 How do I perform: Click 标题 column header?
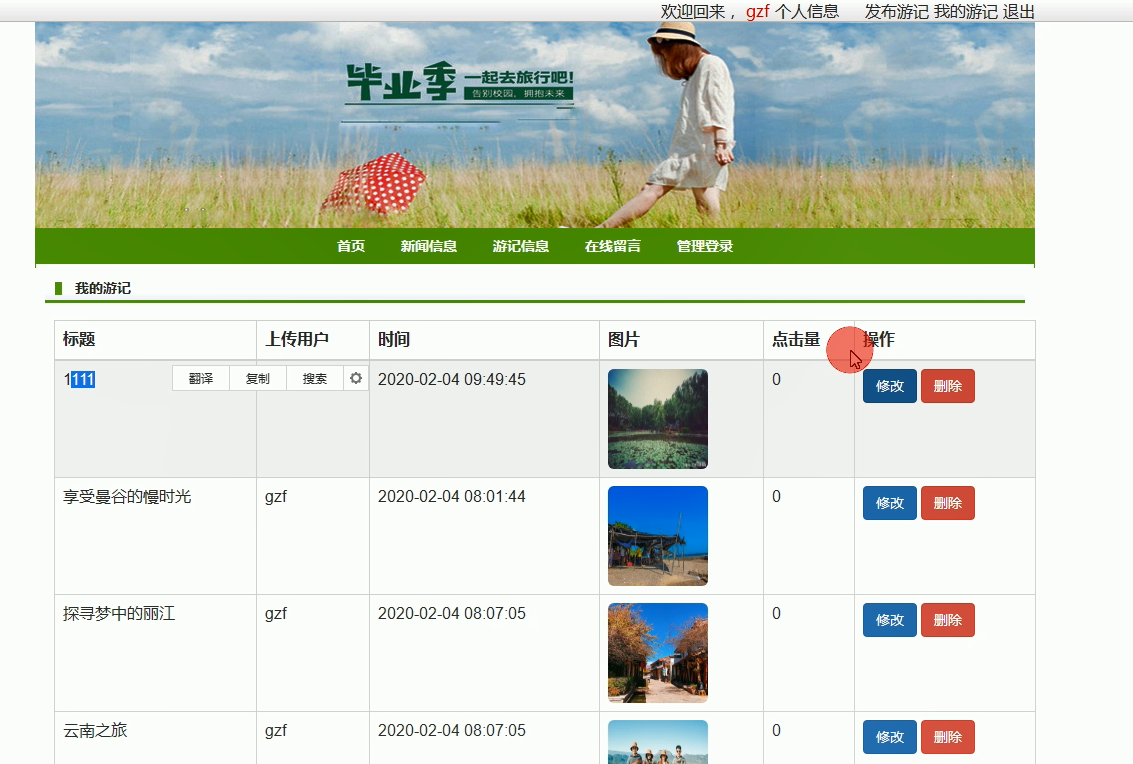pos(79,339)
